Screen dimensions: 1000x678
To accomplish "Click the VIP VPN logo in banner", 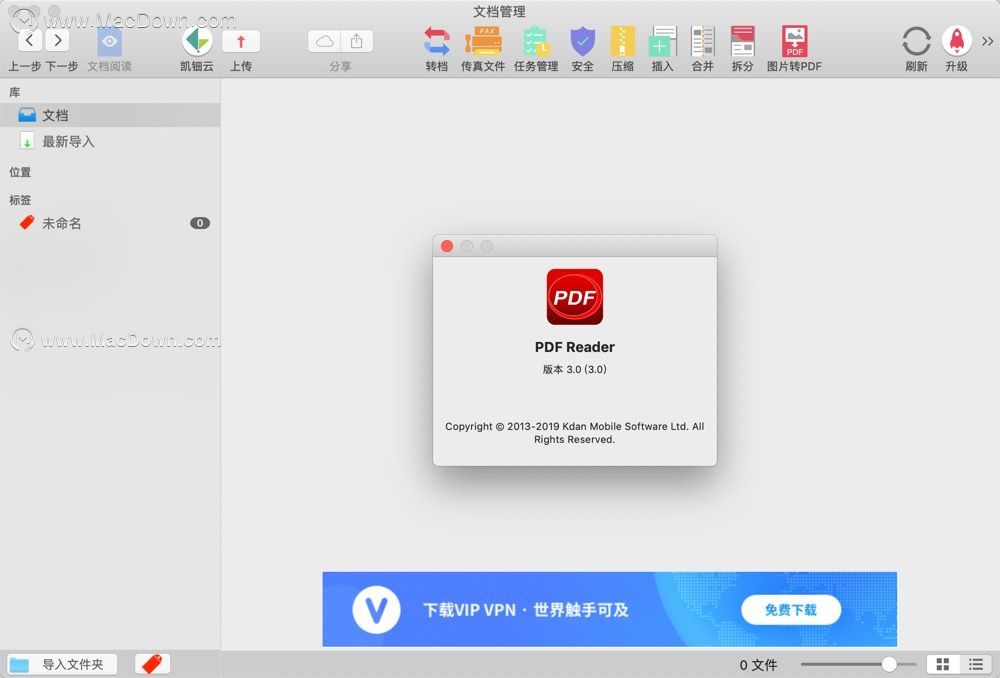I will 376,610.
